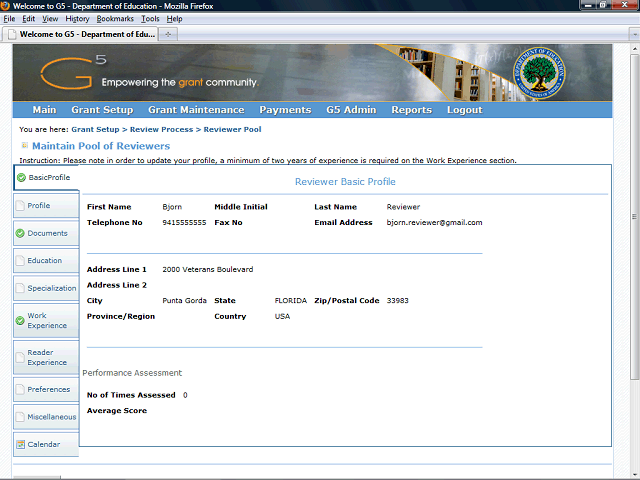Screen dimensions: 640x480
Task: Click the calendar icon in the sidebar
Action: [20, 444]
